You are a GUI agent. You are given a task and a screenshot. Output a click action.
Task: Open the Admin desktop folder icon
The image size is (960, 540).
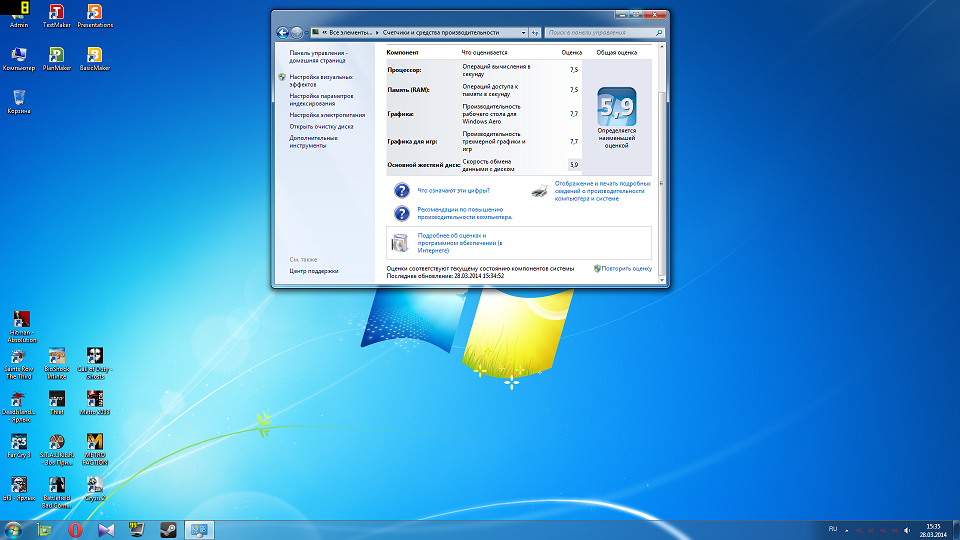point(20,15)
